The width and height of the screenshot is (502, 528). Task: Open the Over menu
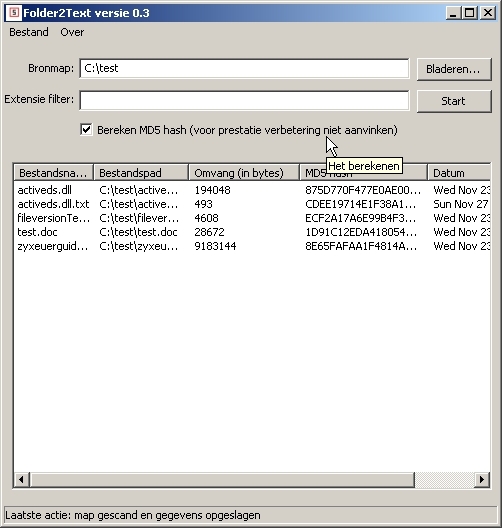tap(72, 32)
